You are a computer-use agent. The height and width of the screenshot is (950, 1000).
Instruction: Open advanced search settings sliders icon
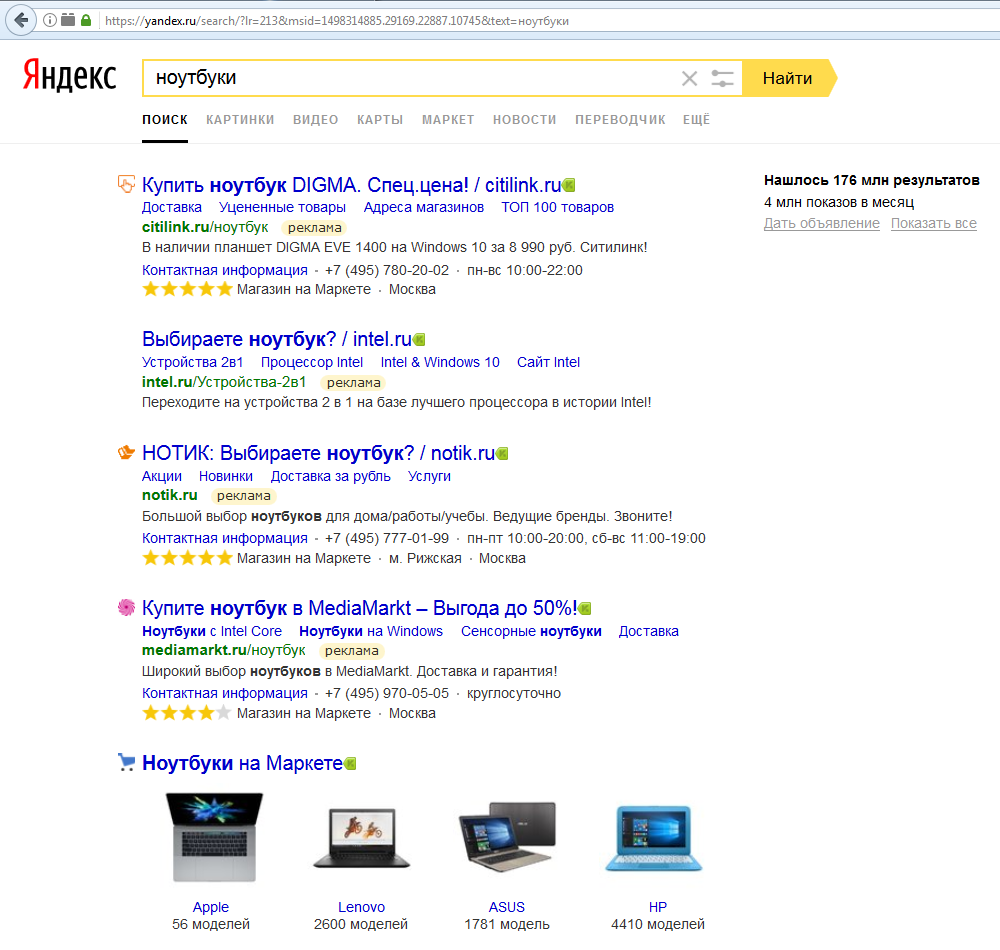[722, 78]
